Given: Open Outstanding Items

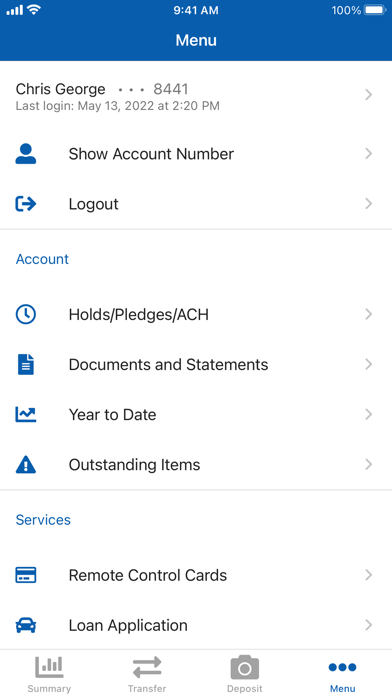Looking at the screenshot, I should tap(196, 464).
